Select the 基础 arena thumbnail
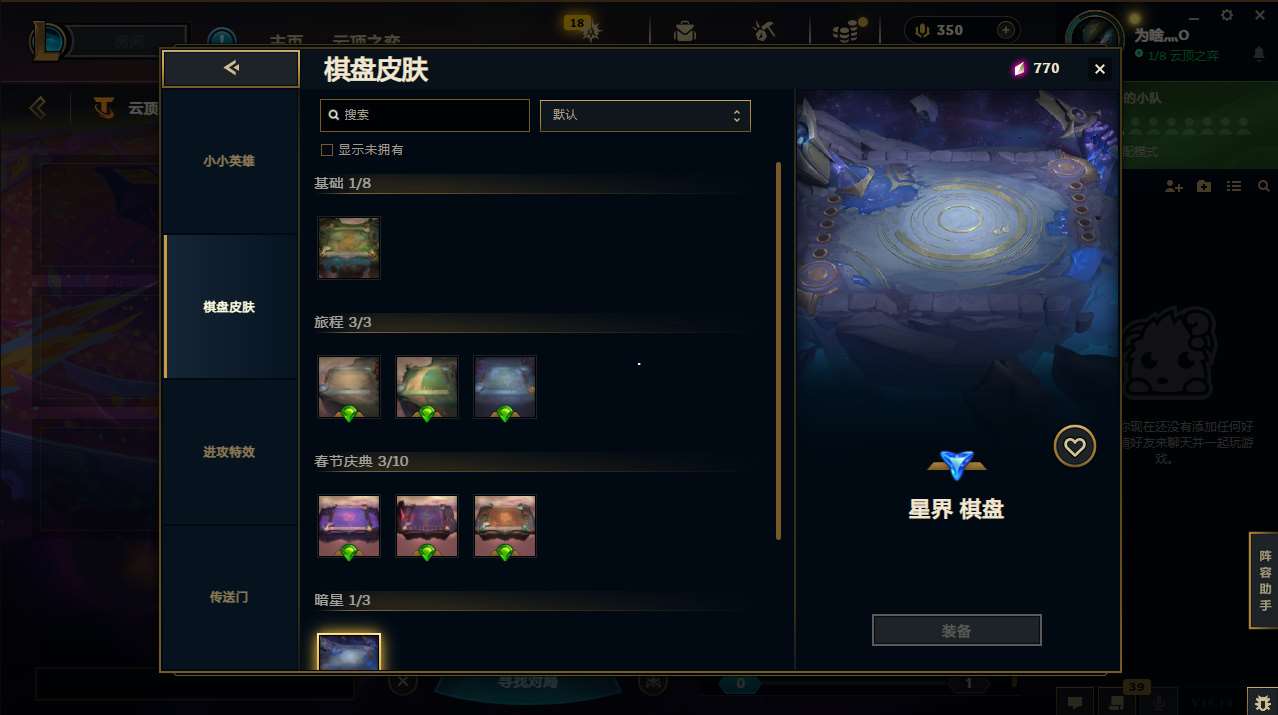 point(349,247)
